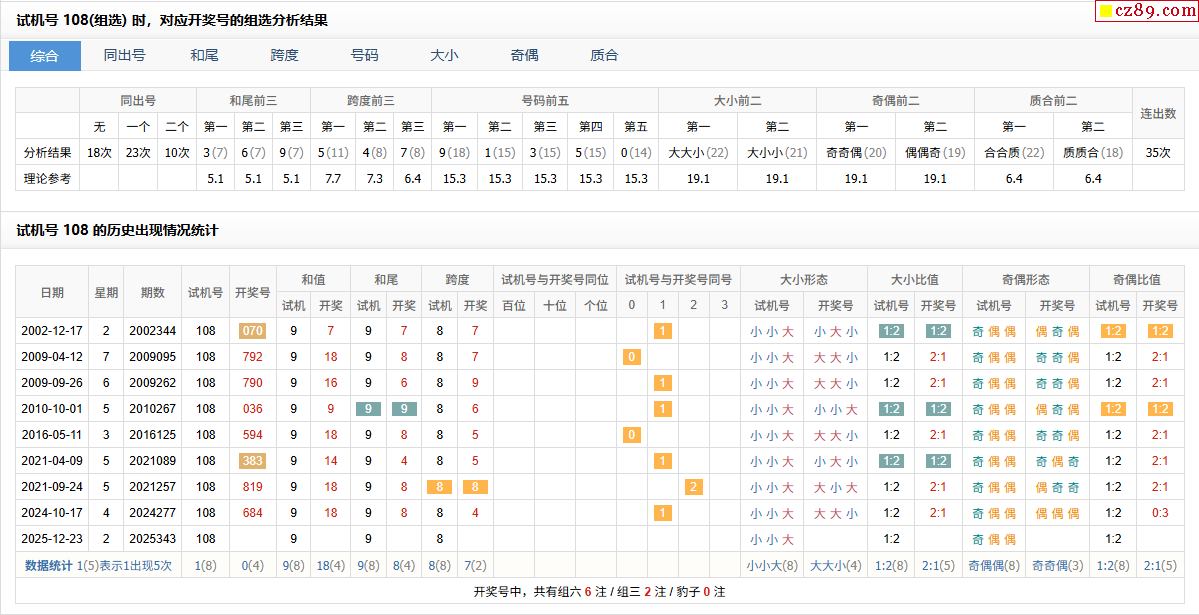The image size is (1199, 615).
Task: Open the 同出号 tab
Action: click(125, 56)
